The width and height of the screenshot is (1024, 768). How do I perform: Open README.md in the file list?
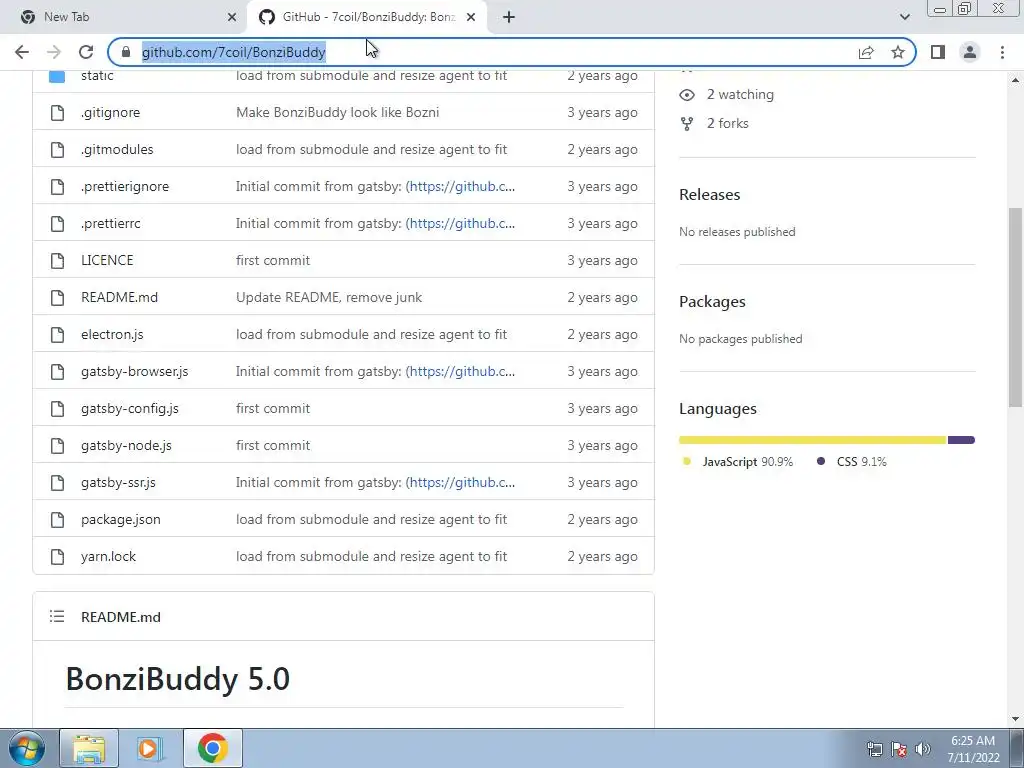[120, 298]
